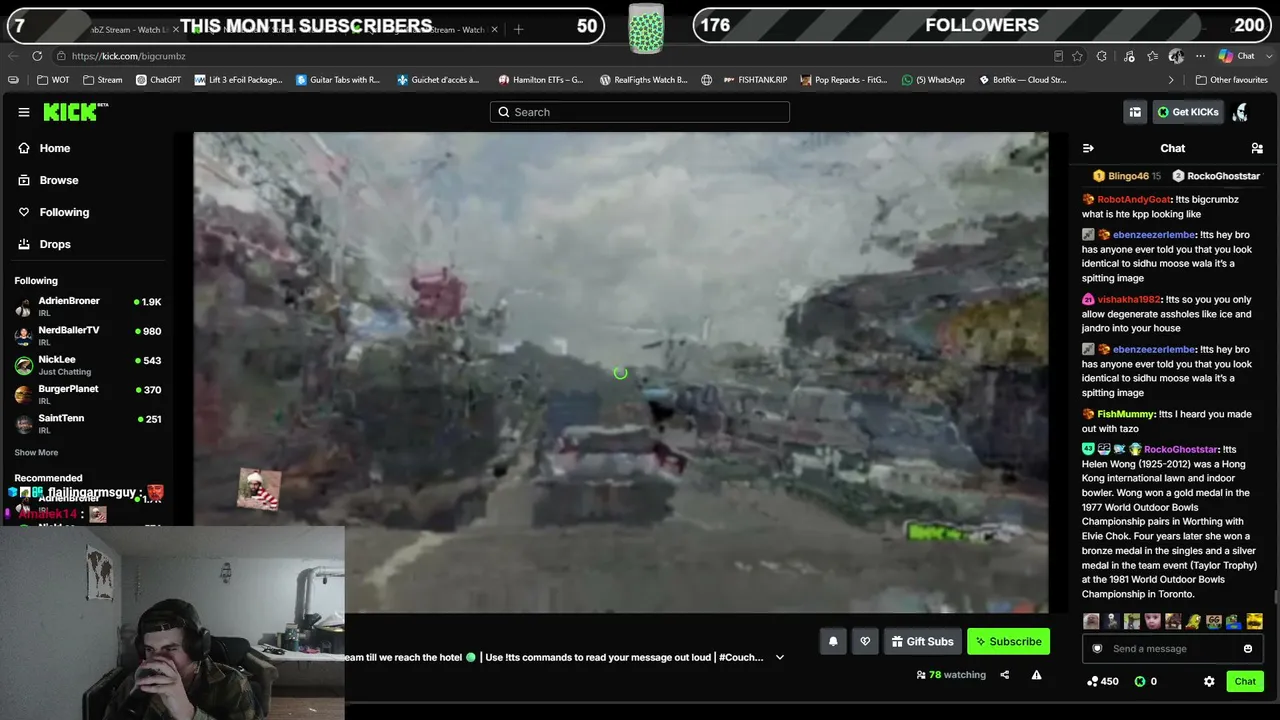Open the emote picker smiley icon

(x=1248, y=649)
